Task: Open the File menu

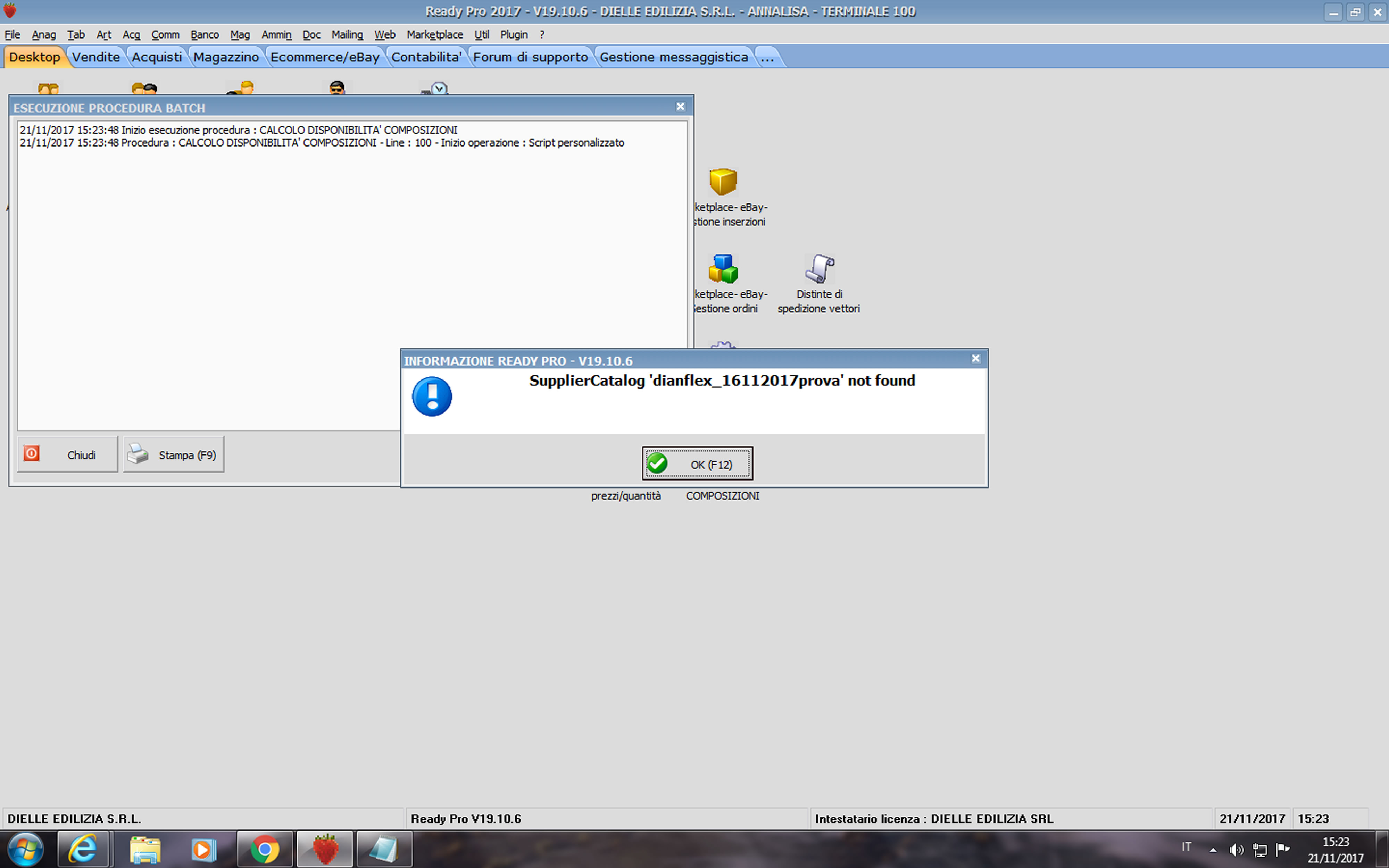Action: [x=12, y=34]
